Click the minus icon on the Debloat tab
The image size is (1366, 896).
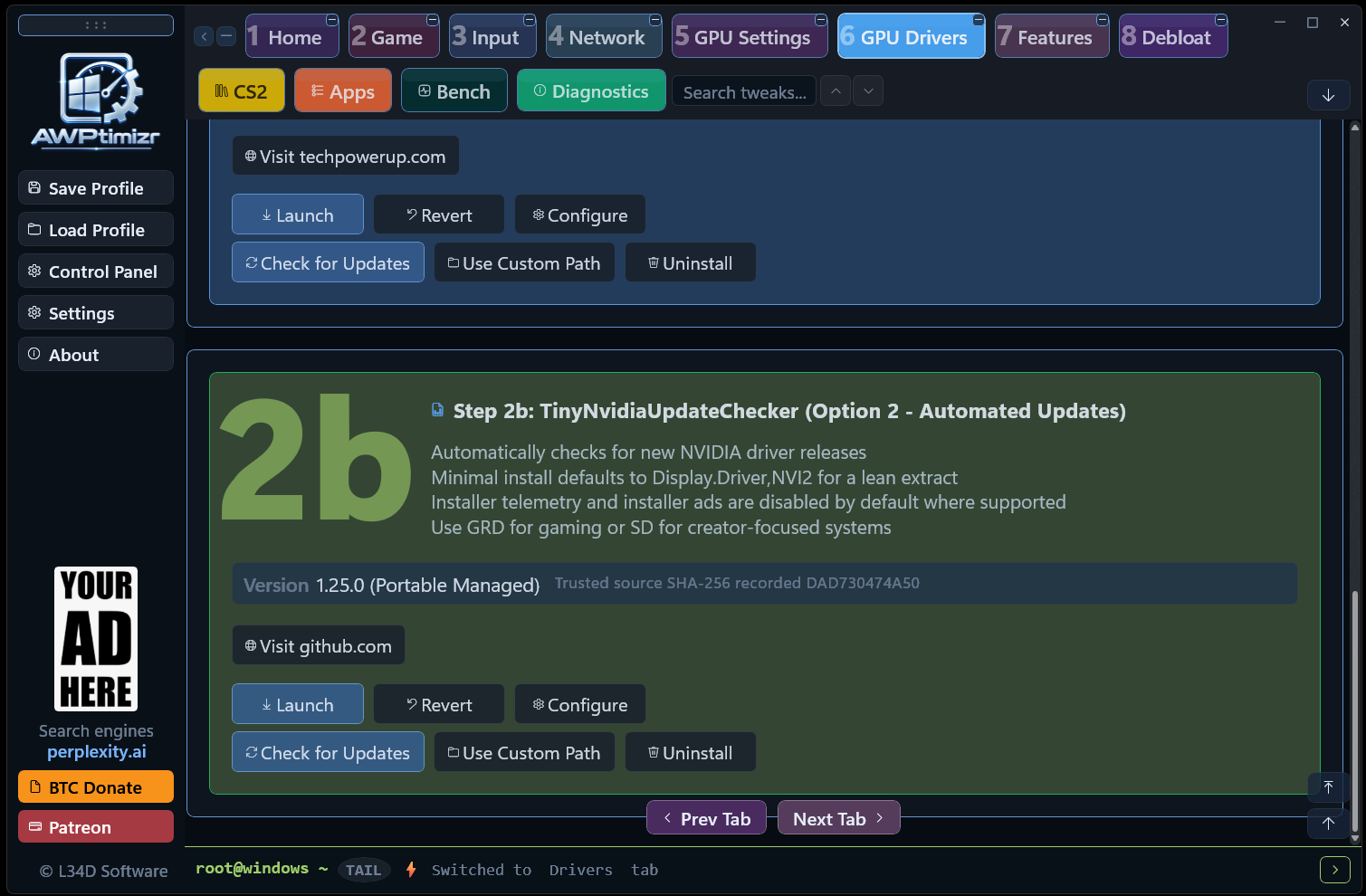point(1221,20)
